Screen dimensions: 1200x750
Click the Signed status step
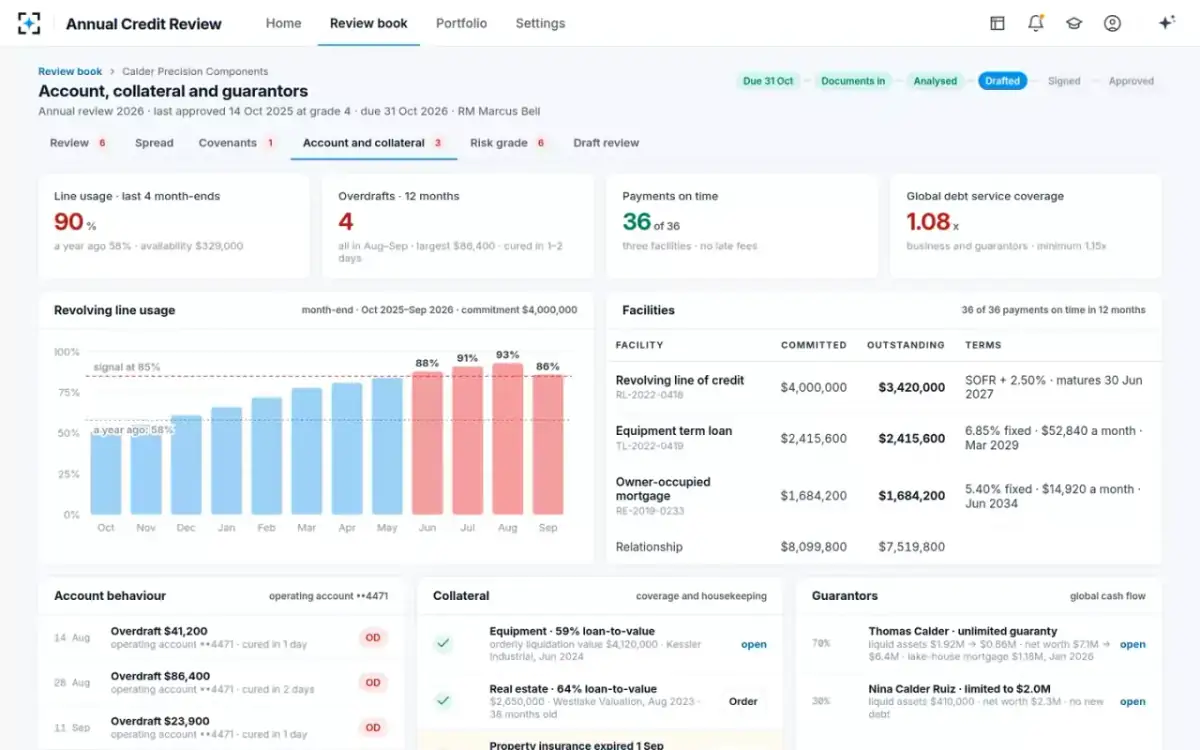tap(1064, 81)
